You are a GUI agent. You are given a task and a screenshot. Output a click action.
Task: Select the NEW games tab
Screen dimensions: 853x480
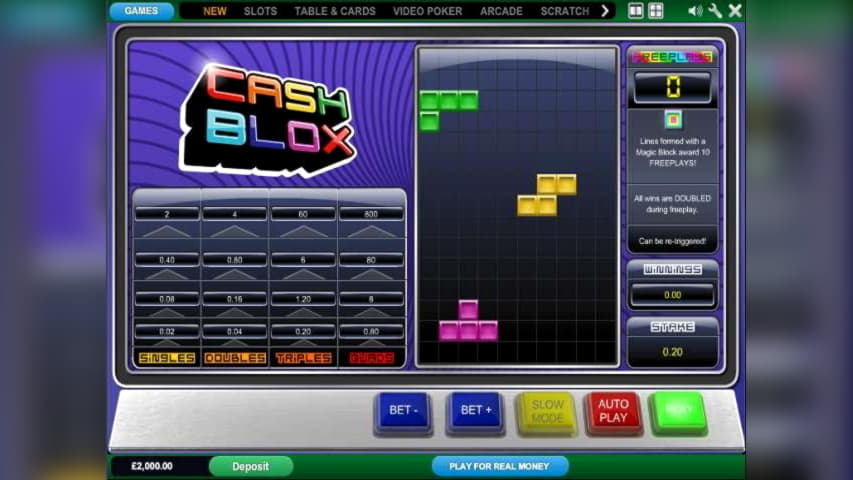click(x=215, y=11)
